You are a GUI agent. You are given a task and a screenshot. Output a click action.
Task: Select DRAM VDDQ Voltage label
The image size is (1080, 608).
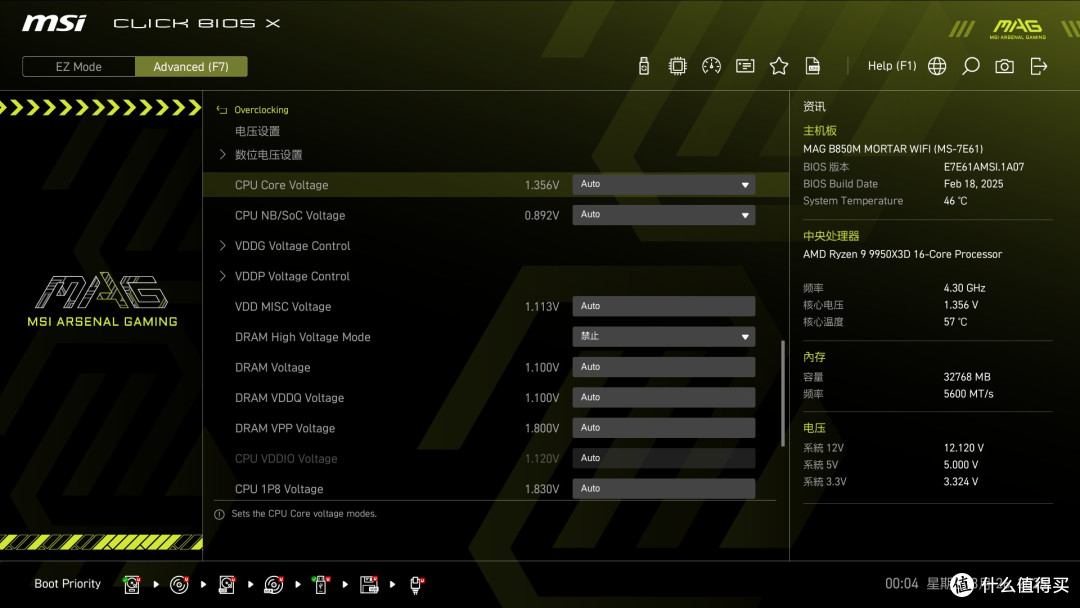point(289,398)
